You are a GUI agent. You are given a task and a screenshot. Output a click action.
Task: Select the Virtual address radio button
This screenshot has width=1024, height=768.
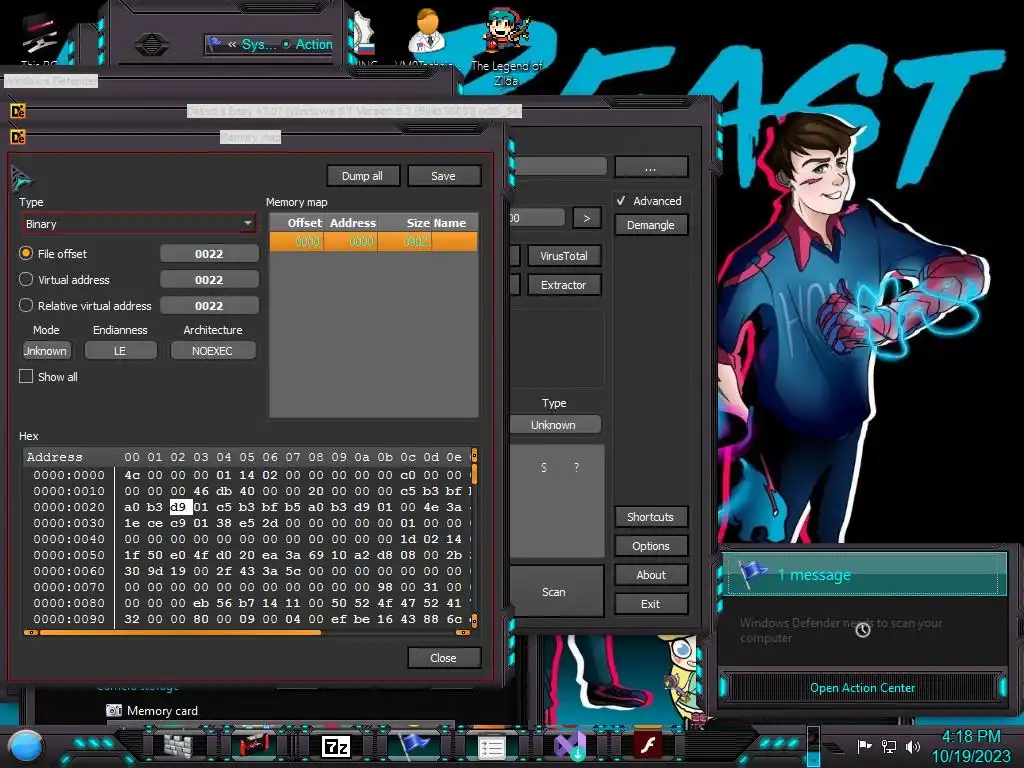[x=26, y=280]
